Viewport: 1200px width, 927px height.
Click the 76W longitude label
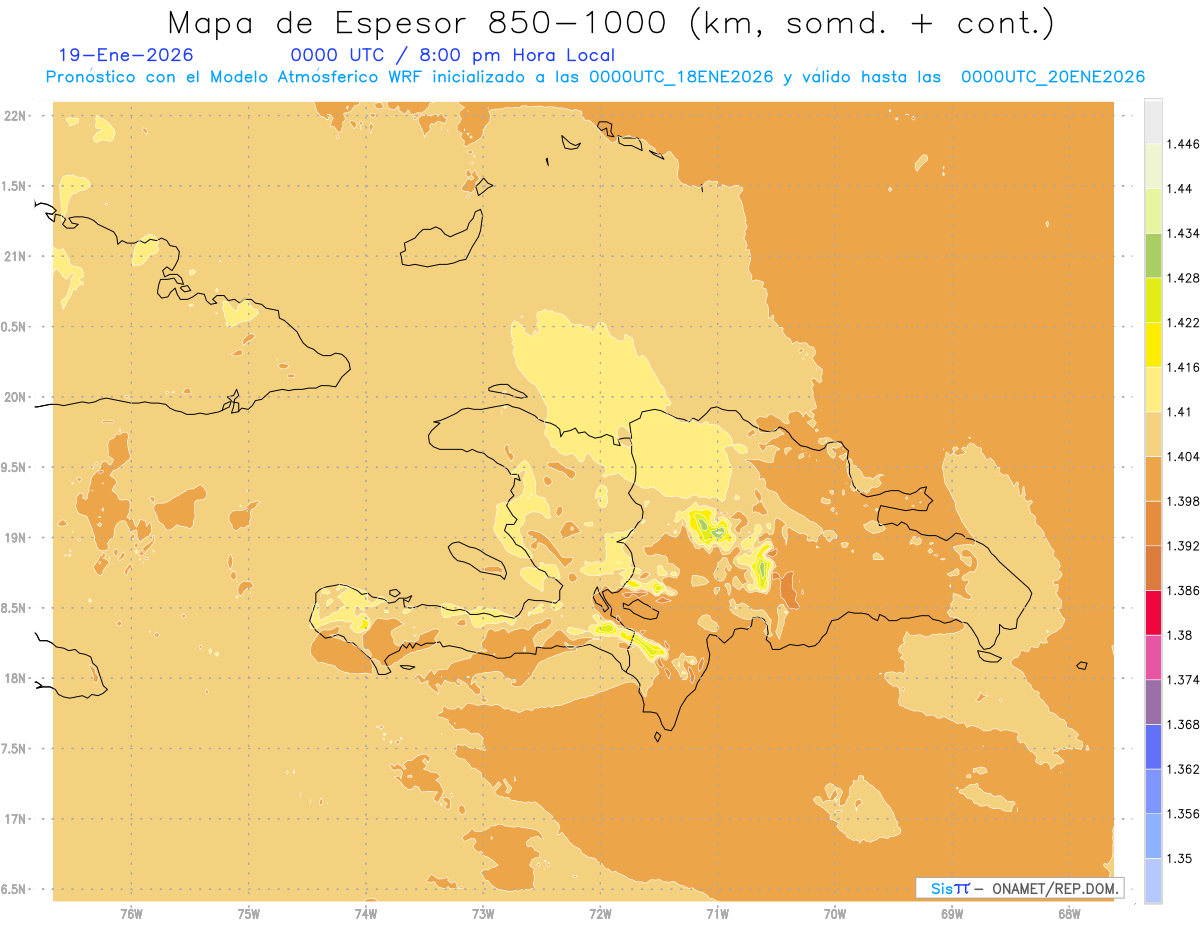[131, 914]
